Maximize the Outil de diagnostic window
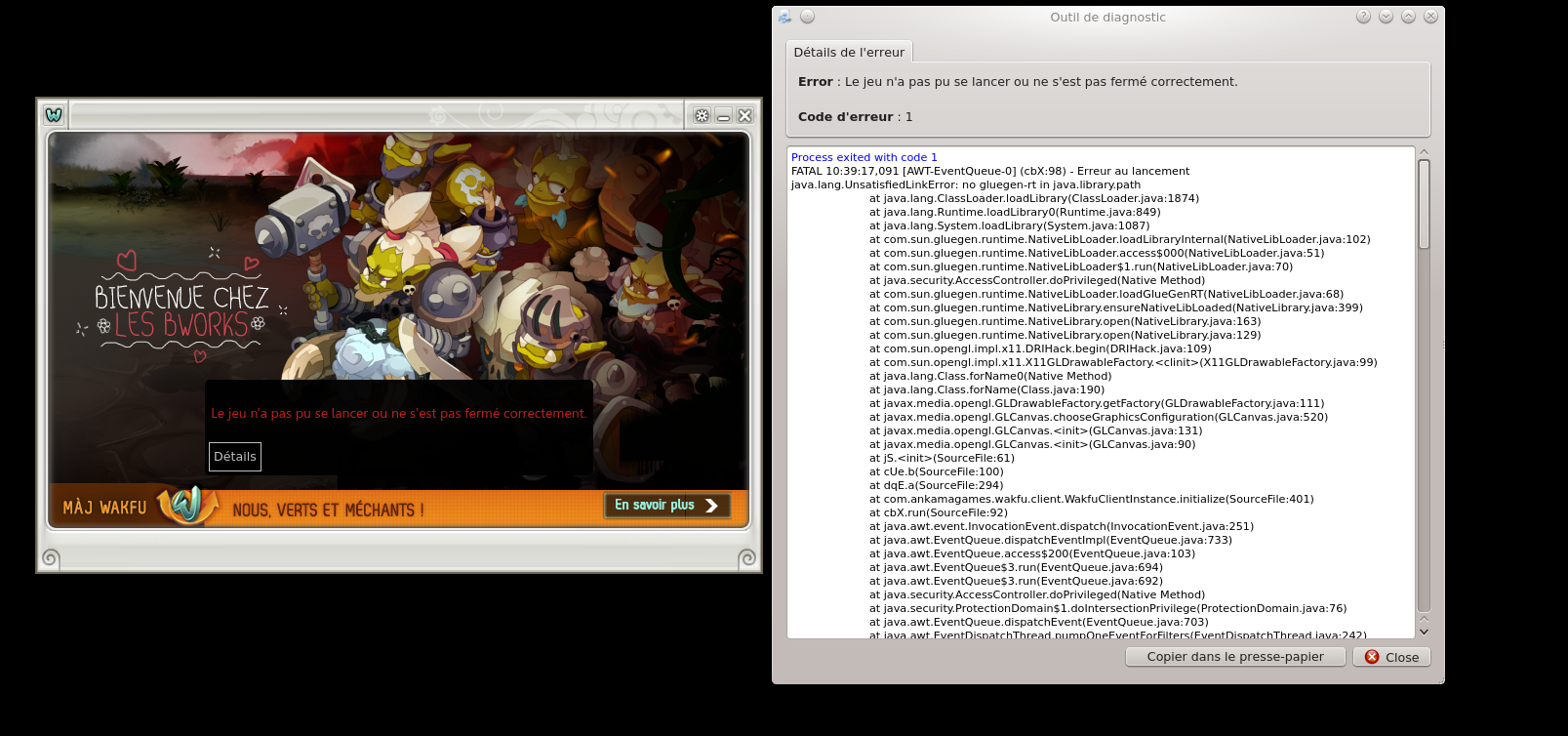This screenshot has height=736, width=1568. (1408, 17)
